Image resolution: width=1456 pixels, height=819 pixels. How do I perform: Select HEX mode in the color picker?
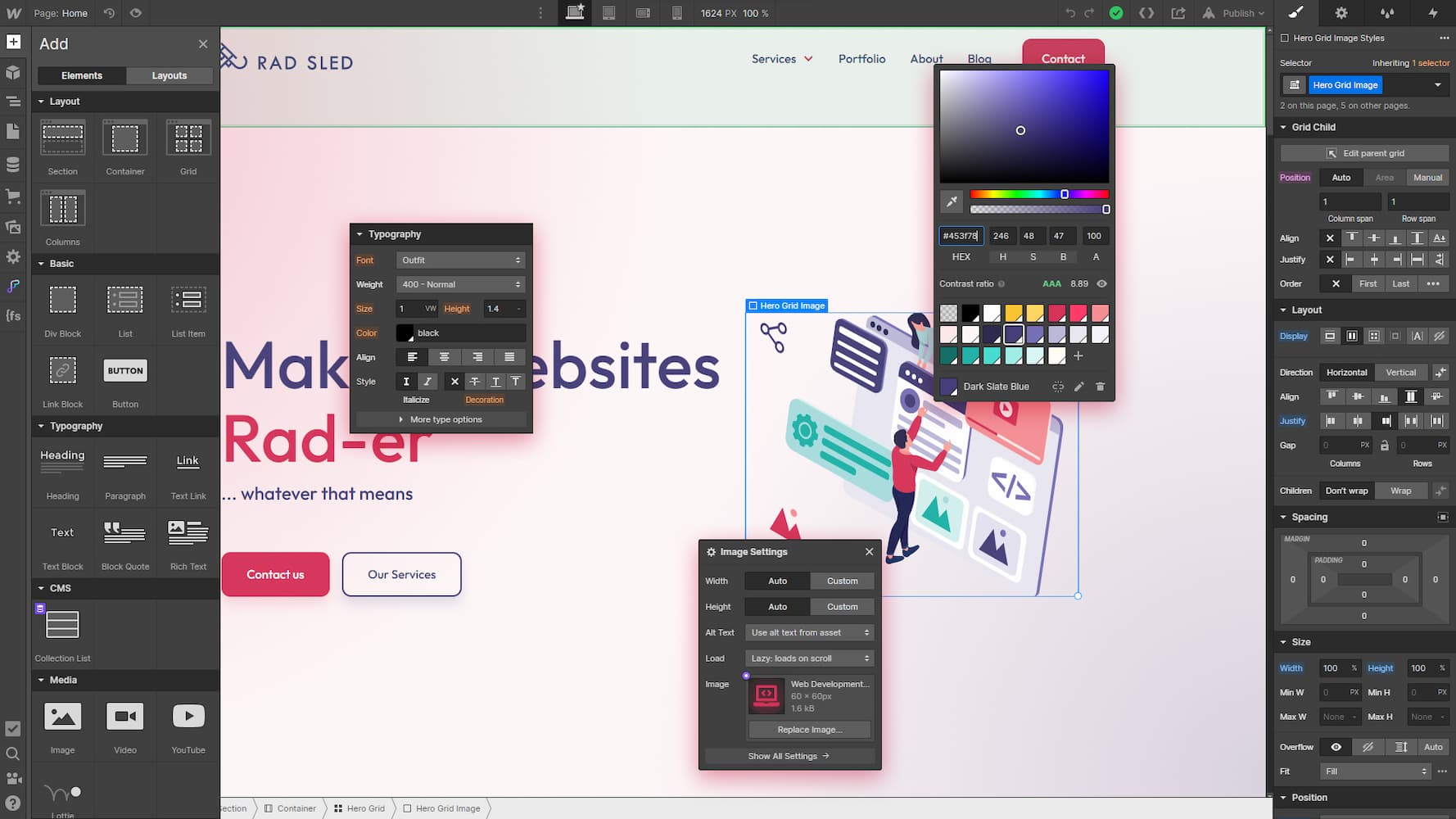[960, 256]
